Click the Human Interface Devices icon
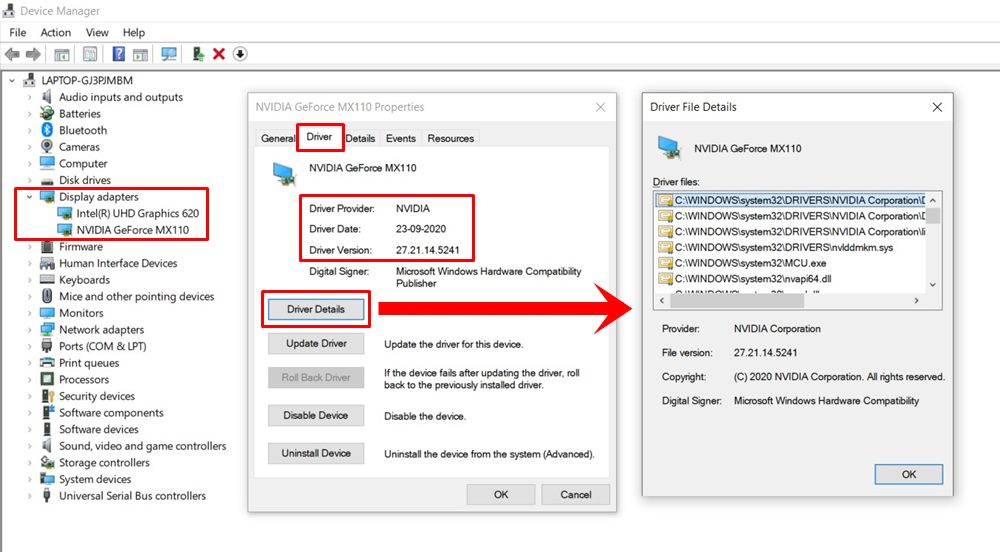 point(47,263)
